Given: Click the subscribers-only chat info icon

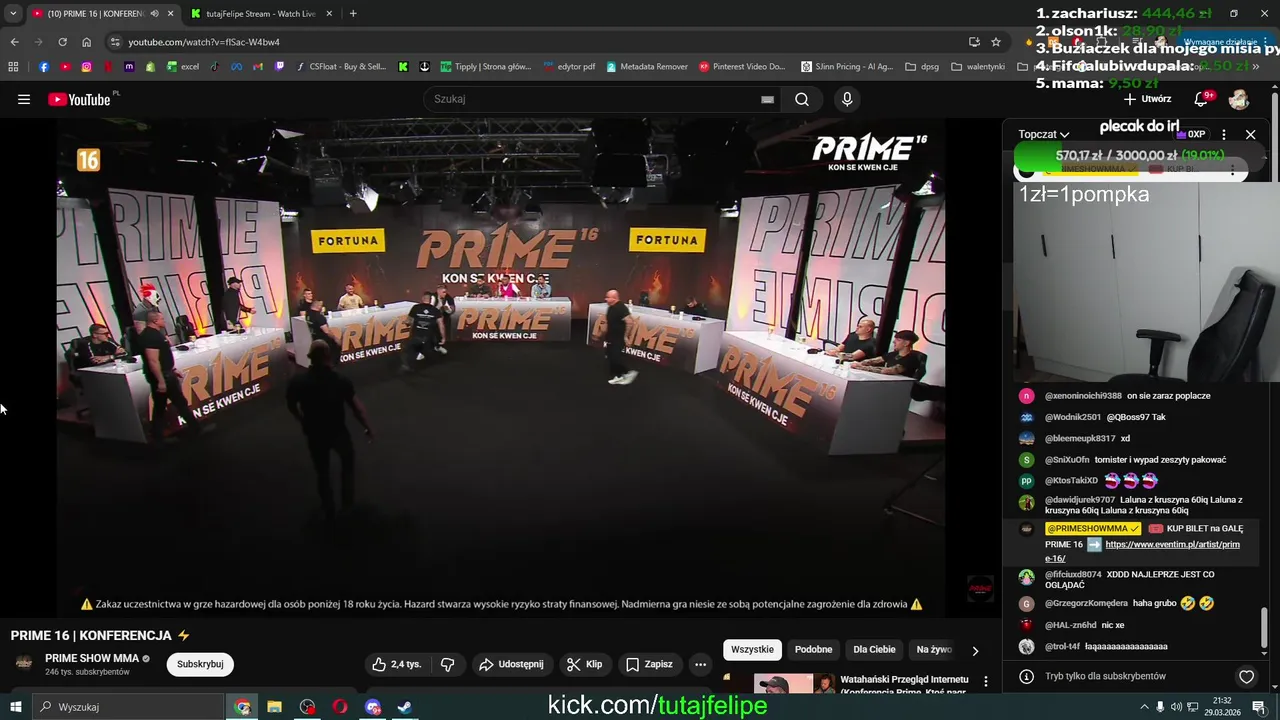Looking at the screenshot, I should (x=1026, y=677).
